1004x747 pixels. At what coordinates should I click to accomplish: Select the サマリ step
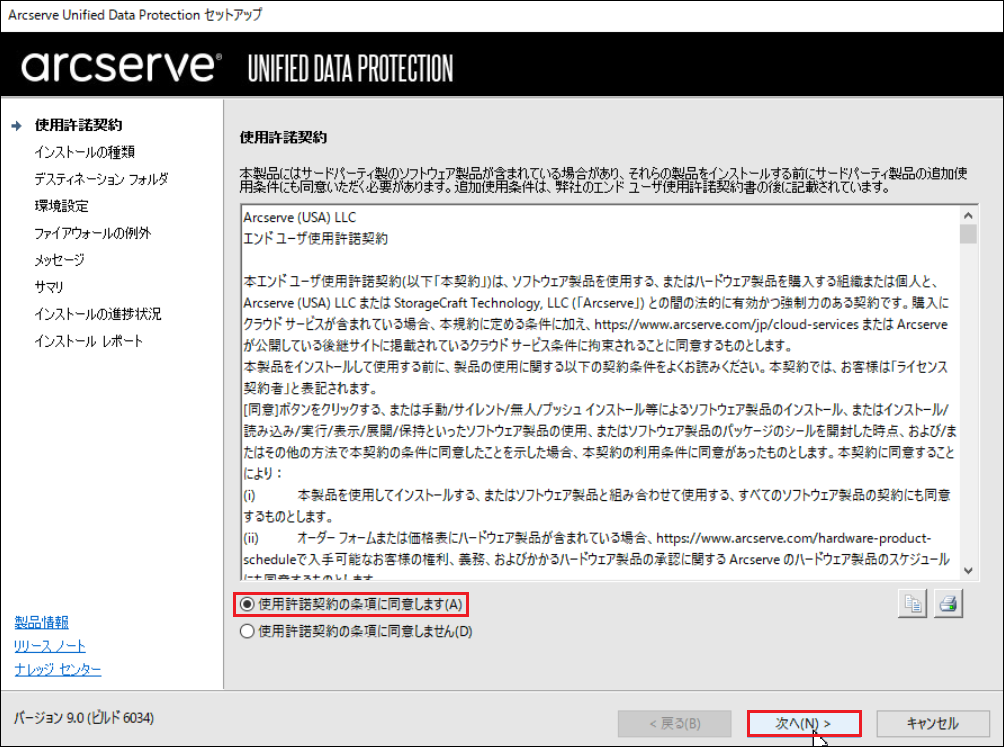pos(49,287)
